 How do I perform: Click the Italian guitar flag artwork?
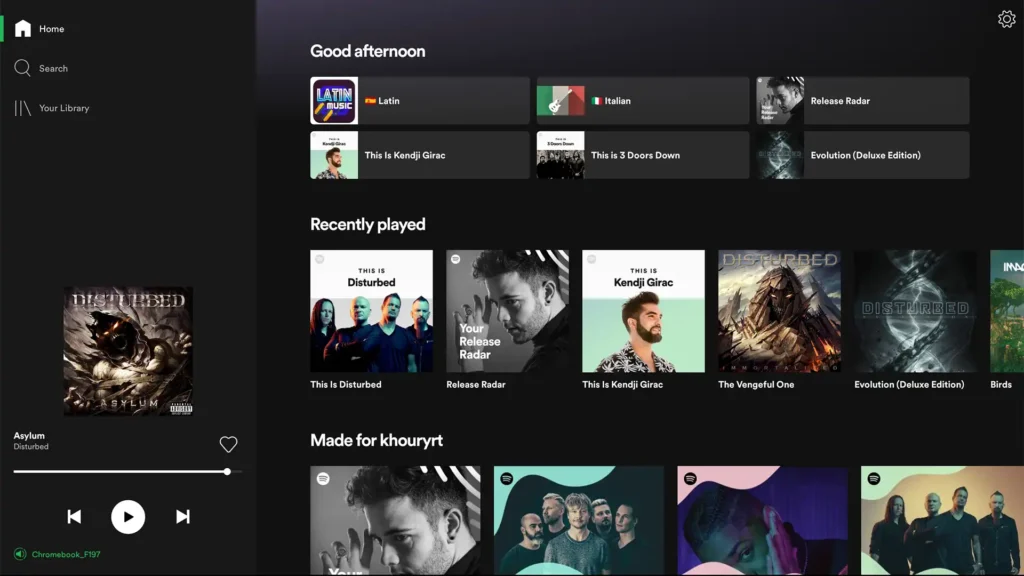(x=560, y=101)
